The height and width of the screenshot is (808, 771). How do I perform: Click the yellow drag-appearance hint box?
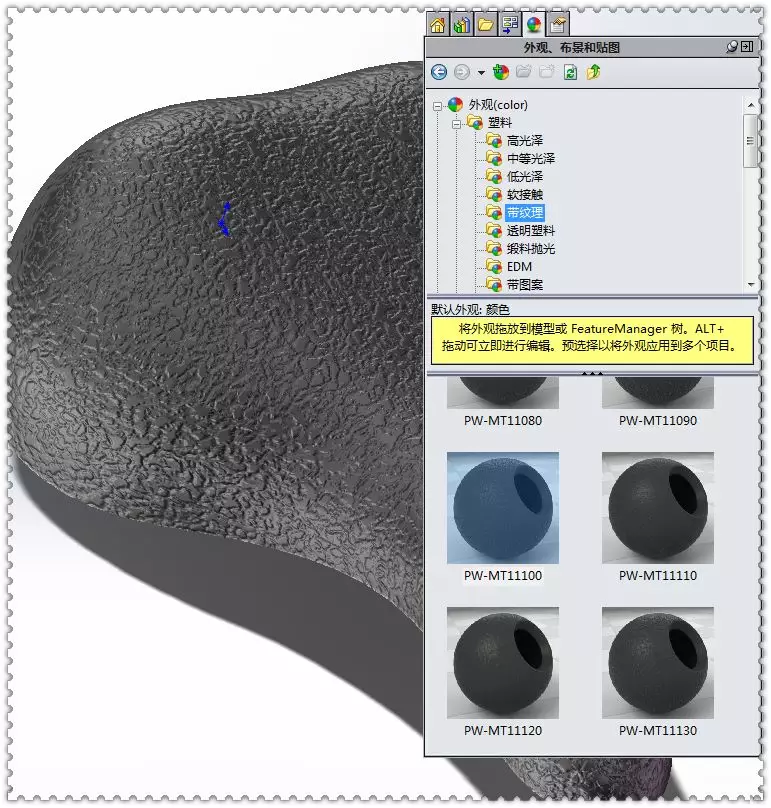click(592, 340)
